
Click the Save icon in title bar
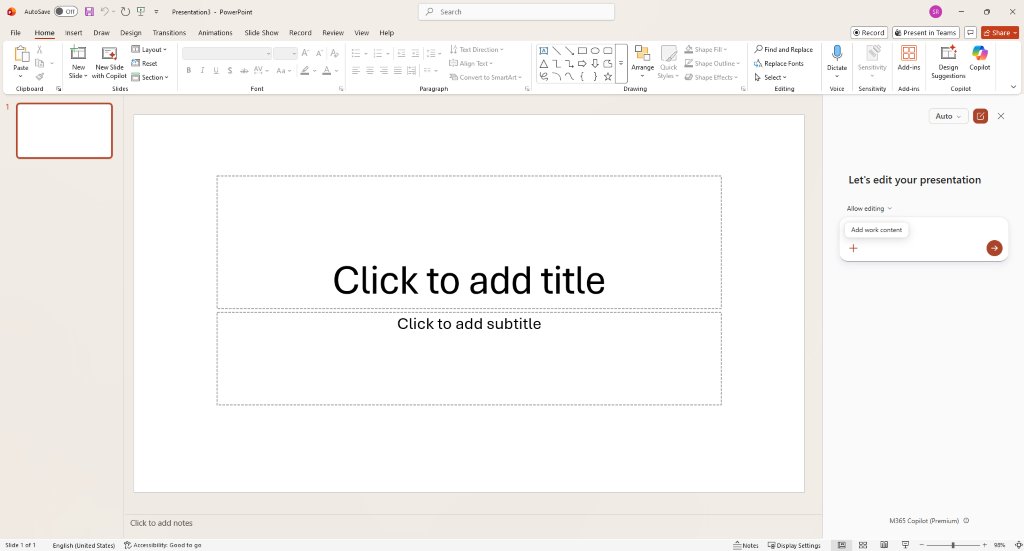click(x=89, y=12)
